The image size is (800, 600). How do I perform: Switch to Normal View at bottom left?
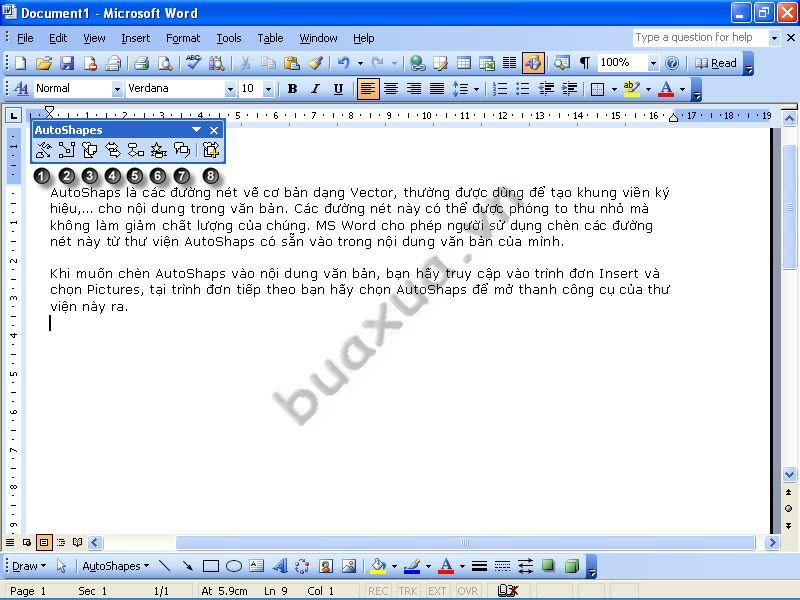[x=10, y=542]
